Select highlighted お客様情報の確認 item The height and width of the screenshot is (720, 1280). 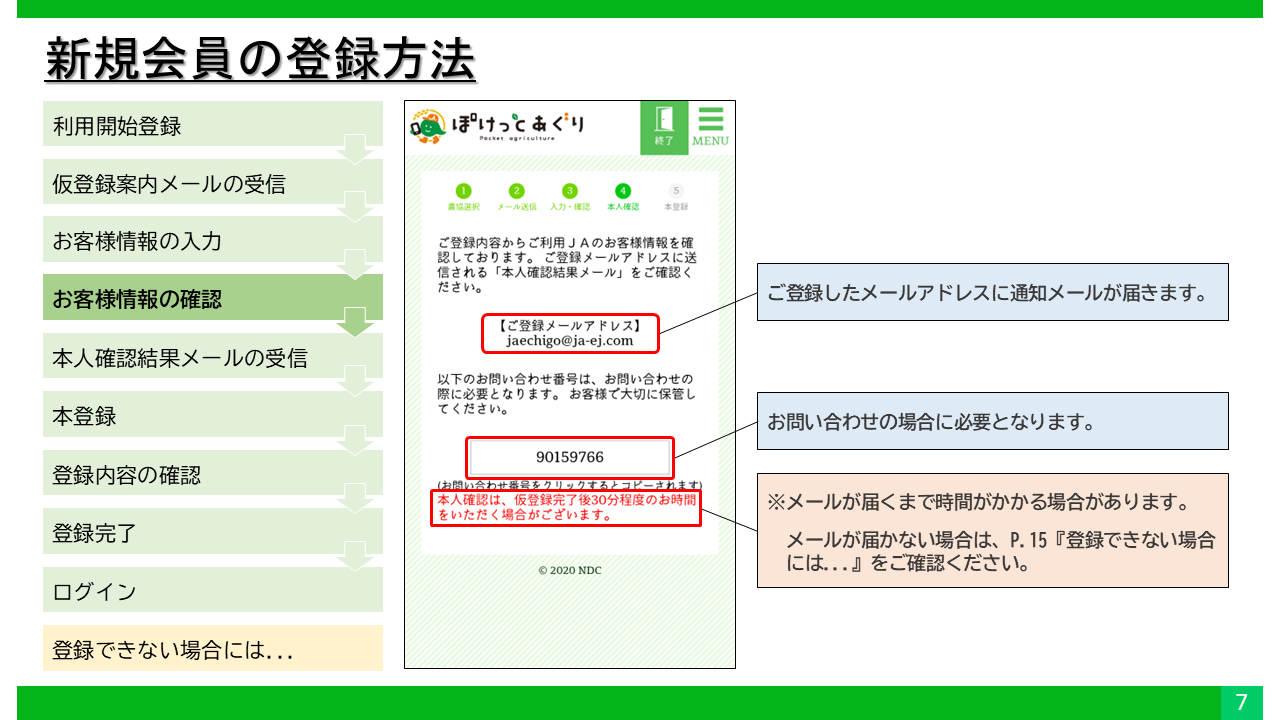click(212, 299)
